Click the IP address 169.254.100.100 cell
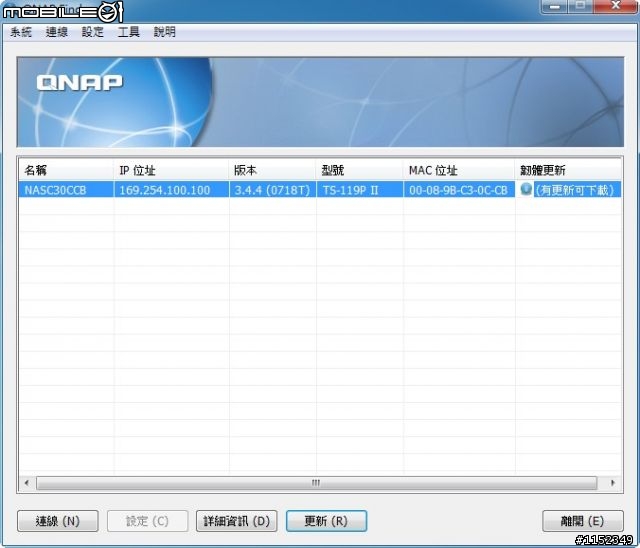 (171, 190)
